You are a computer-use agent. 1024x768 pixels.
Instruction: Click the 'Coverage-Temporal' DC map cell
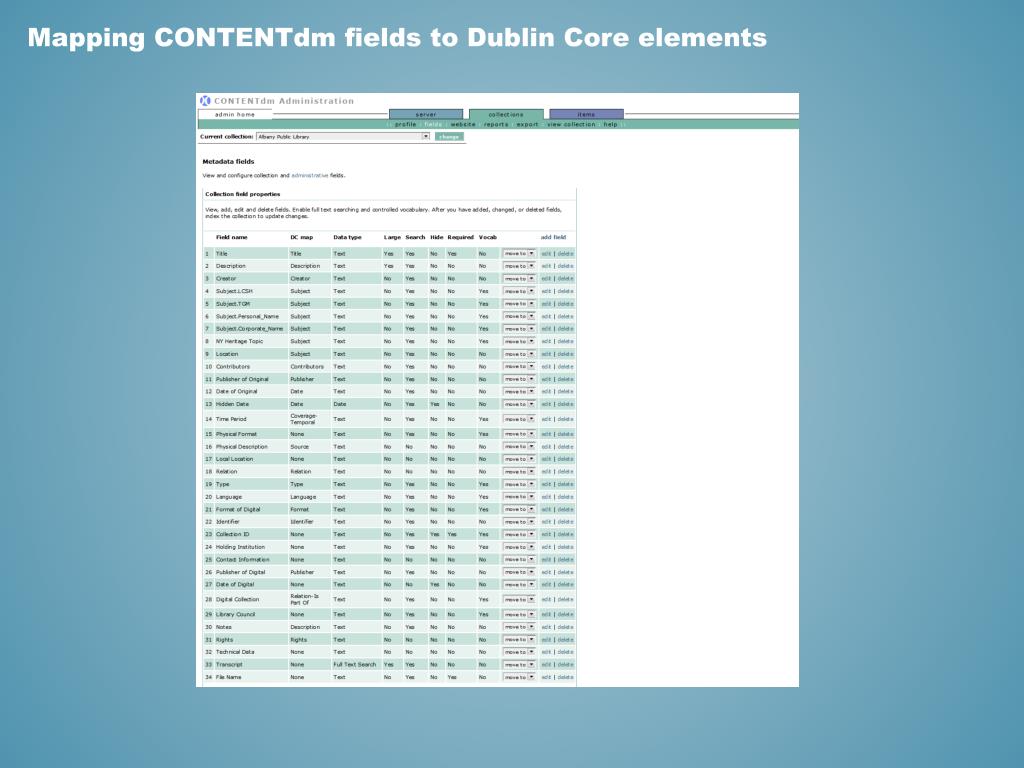[304, 419]
